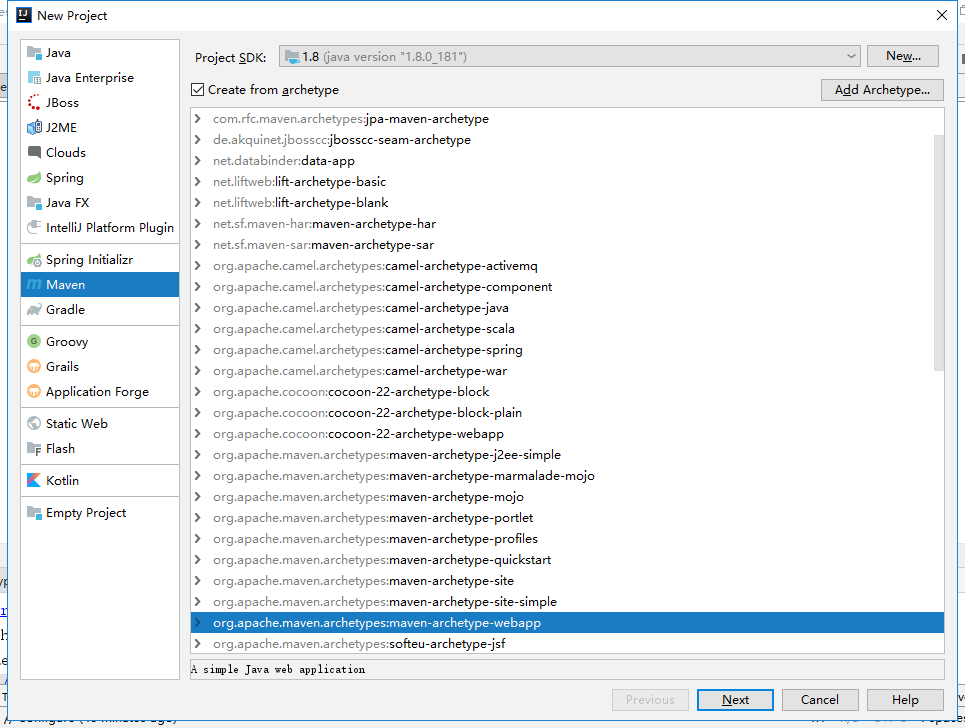Viewport: 965px width, 728px height.
Task: Click the archetype list vertical scrollbar
Action: (x=939, y=252)
